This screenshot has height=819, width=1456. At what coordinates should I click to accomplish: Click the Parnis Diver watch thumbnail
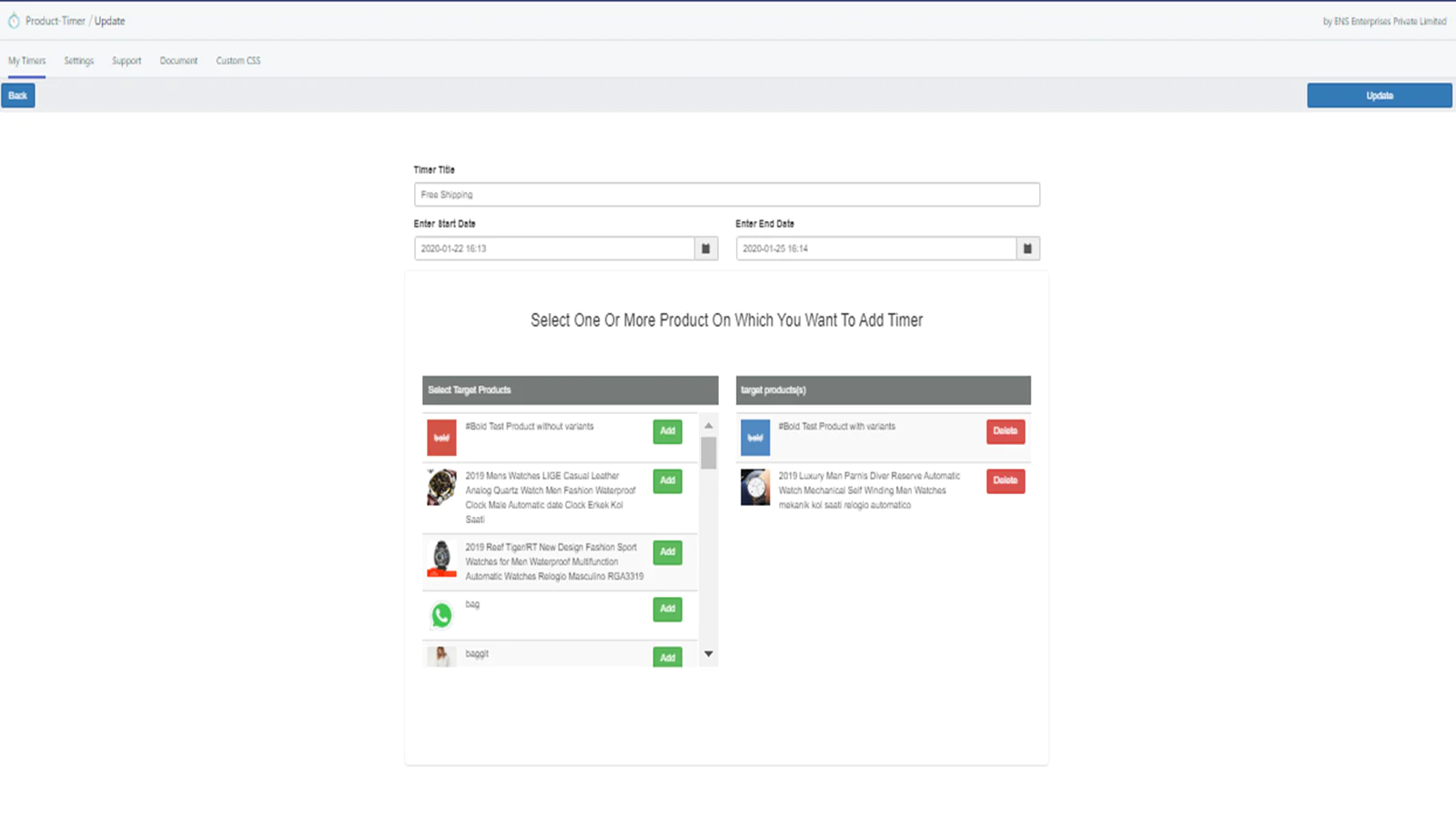tap(754, 487)
